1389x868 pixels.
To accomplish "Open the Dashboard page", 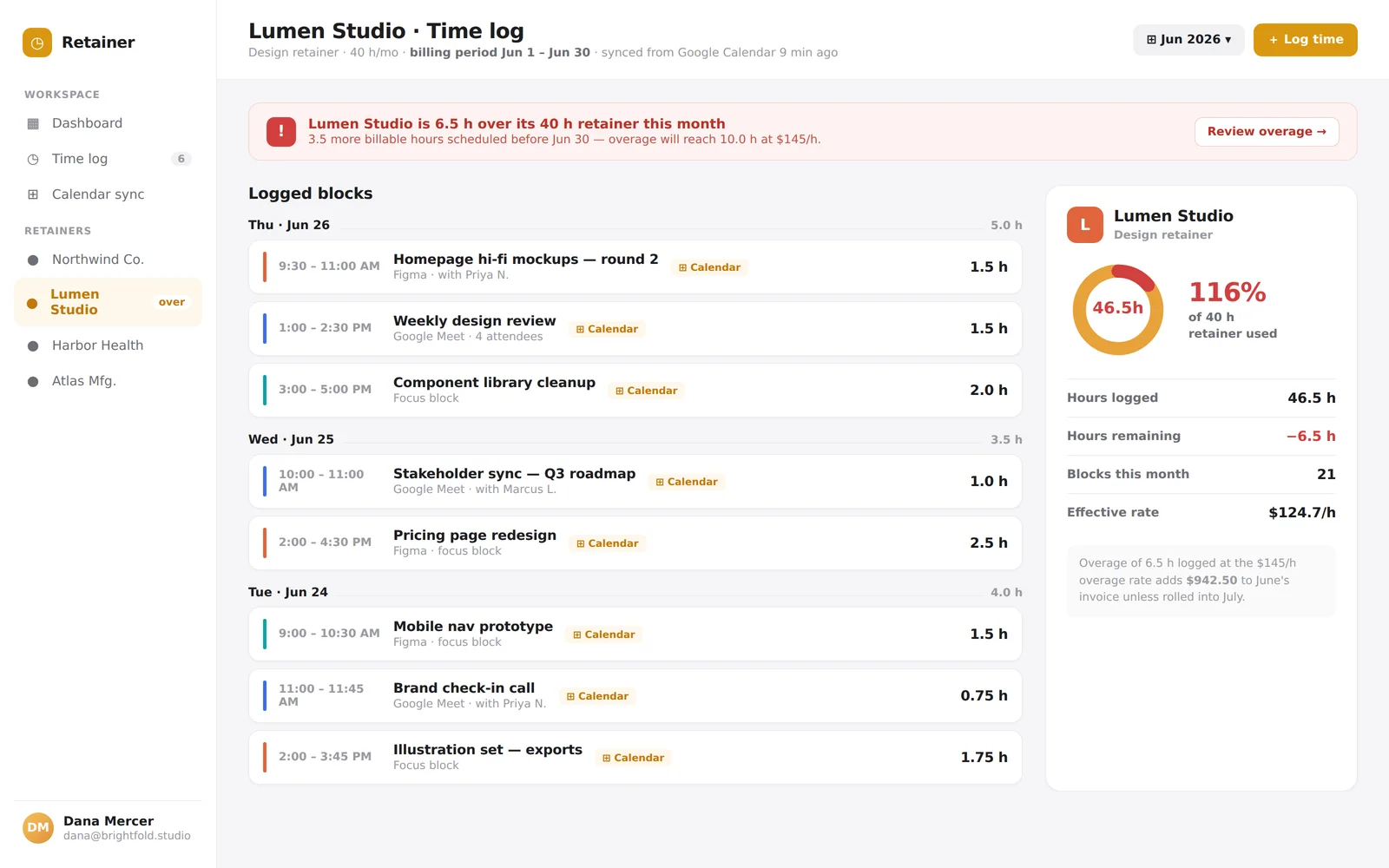I will click(108, 123).
